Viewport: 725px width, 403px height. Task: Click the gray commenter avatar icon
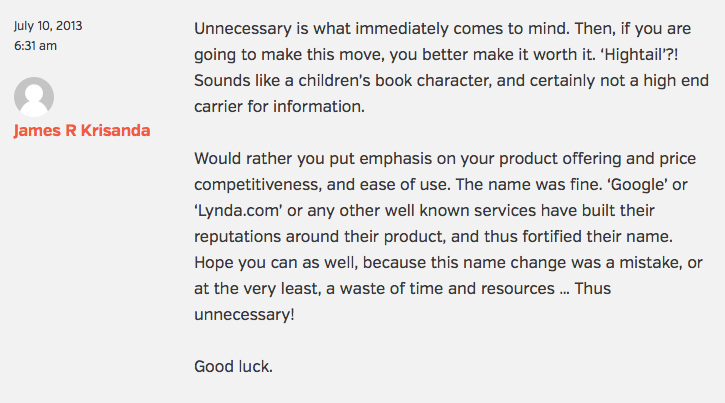(34, 97)
